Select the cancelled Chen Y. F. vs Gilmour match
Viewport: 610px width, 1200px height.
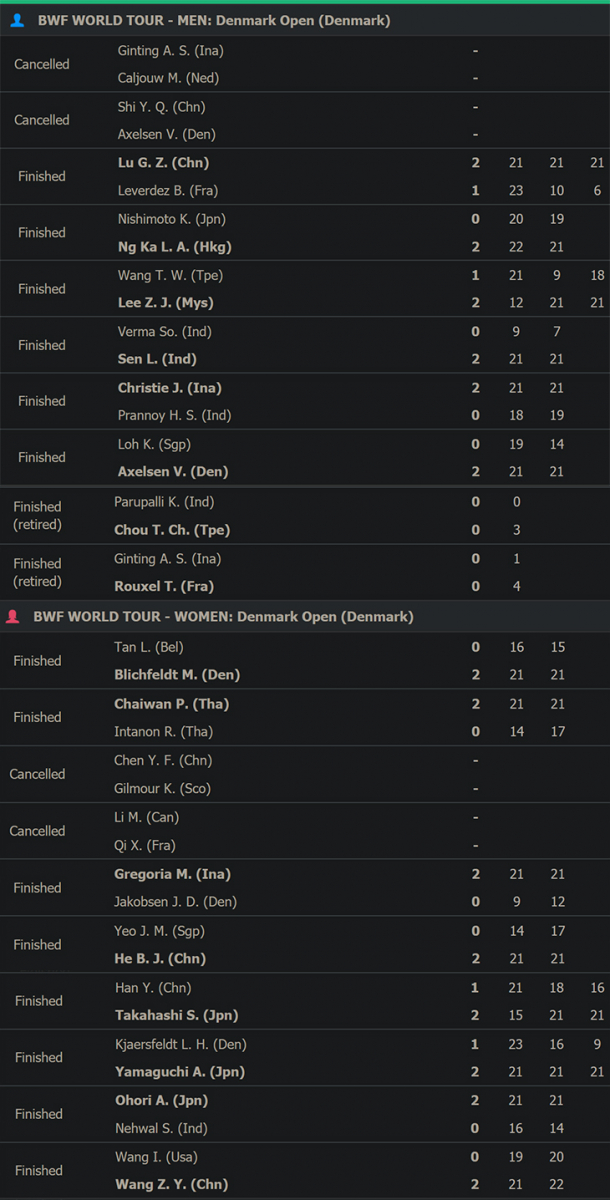305,774
